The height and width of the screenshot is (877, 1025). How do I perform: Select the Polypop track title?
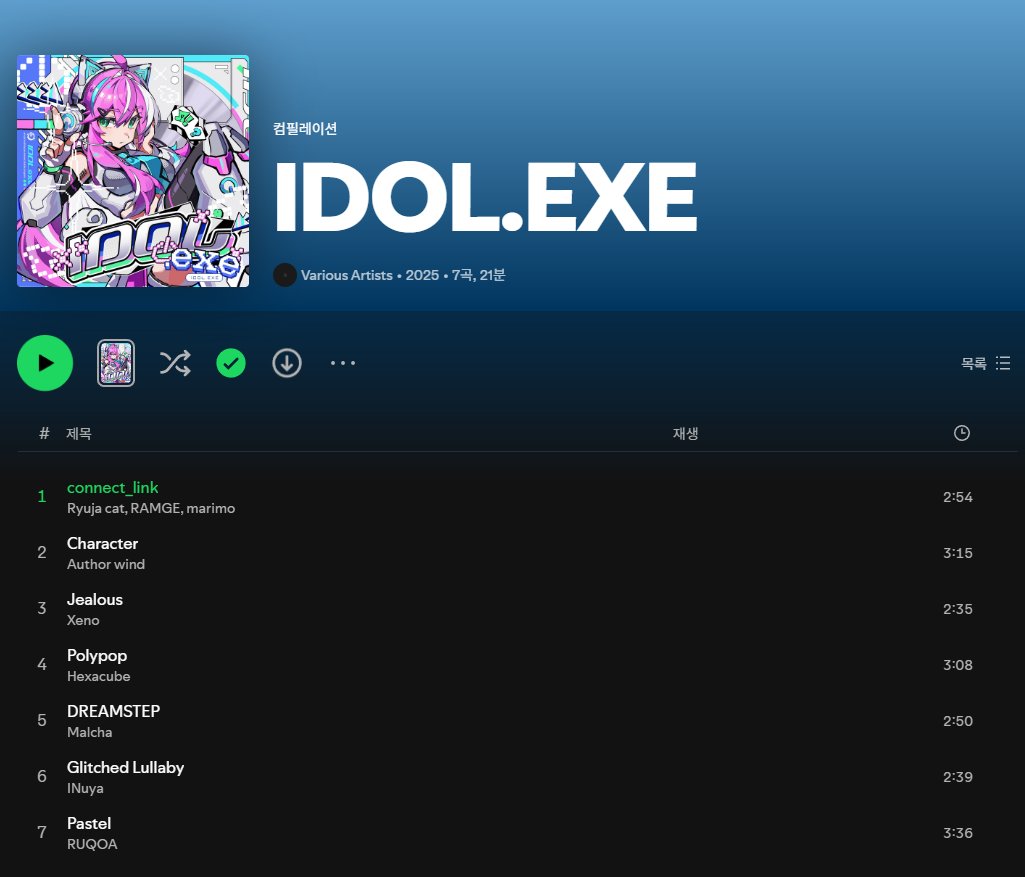97,655
